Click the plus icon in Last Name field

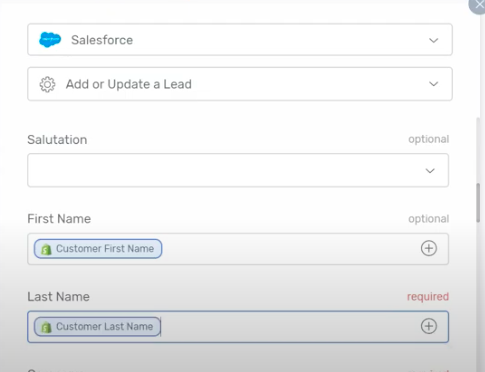pyautogui.click(x=429, y=326)
